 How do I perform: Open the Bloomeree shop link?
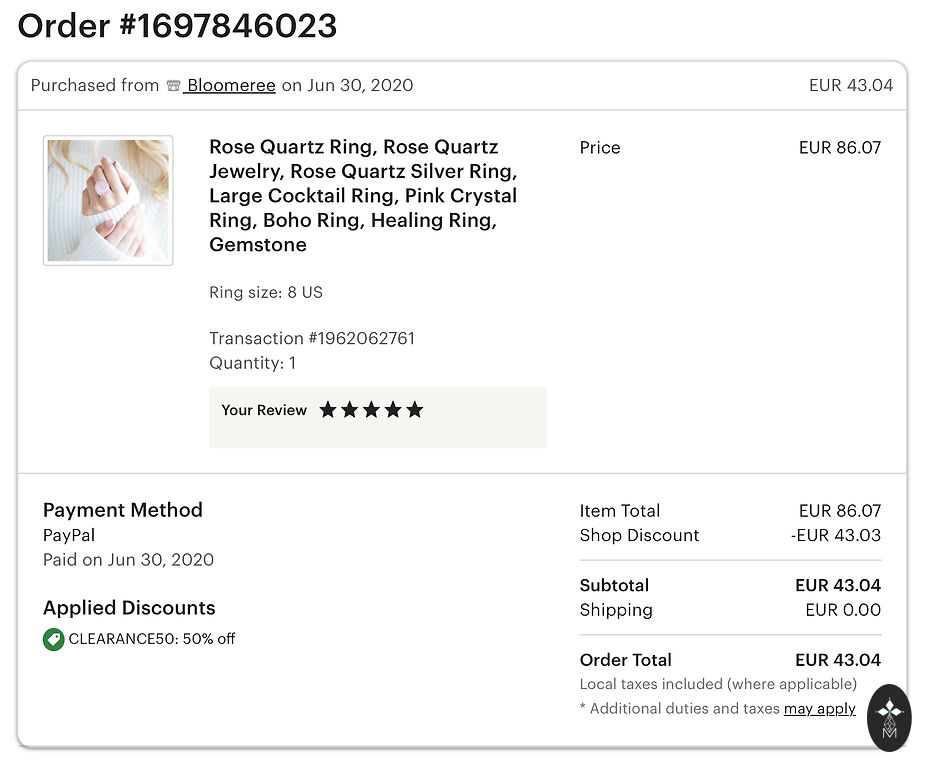tap(231, 86)
